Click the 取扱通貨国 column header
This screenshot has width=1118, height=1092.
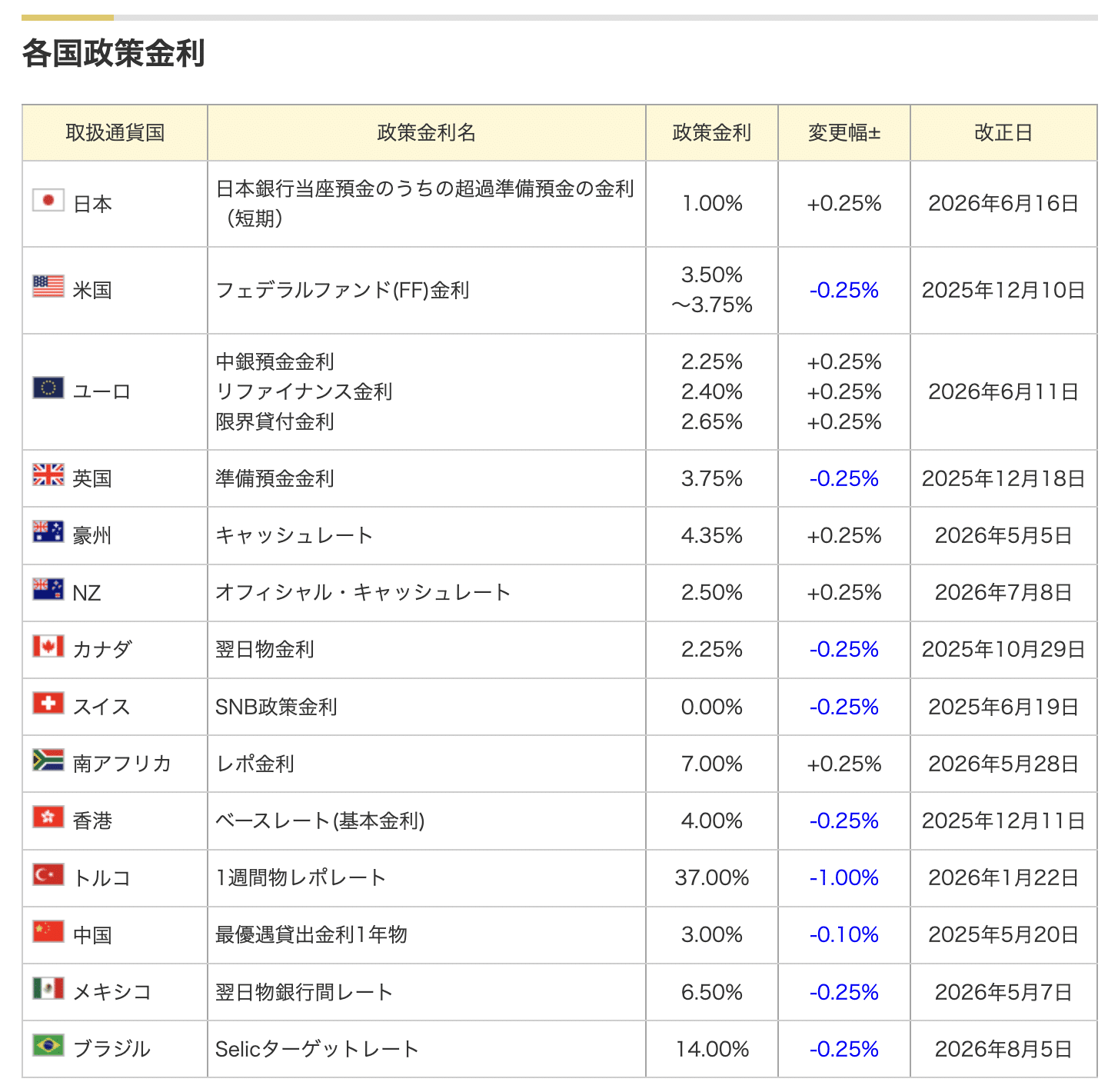(115, 132)
